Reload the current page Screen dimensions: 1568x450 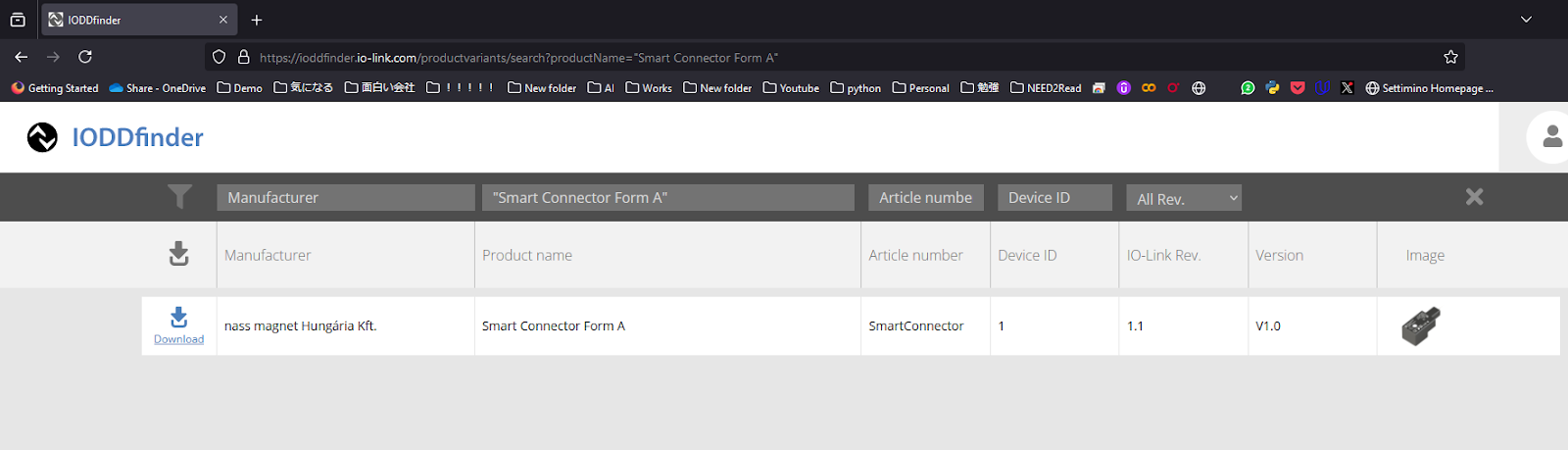[x=85, y=57]
